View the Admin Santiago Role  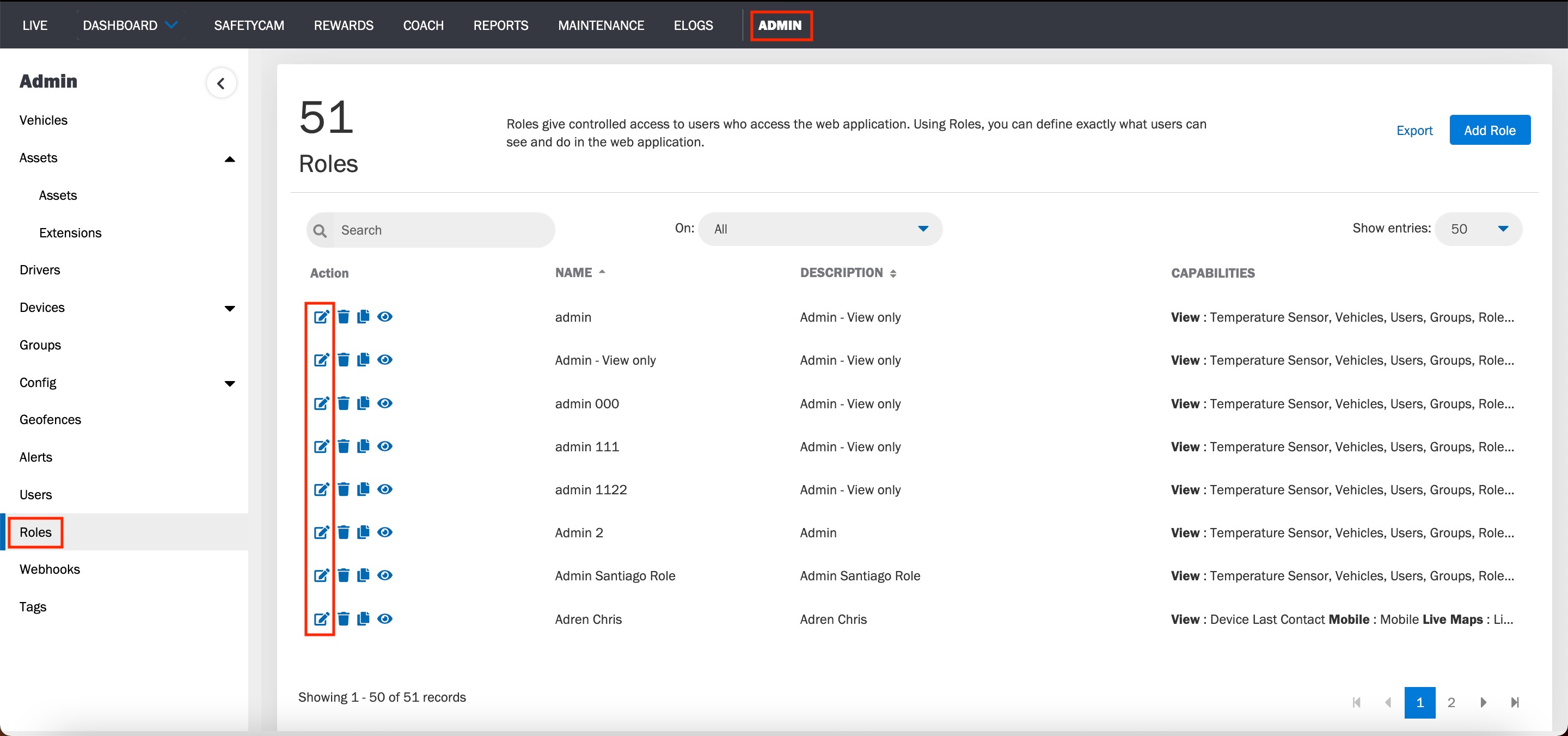coord(385,575)
